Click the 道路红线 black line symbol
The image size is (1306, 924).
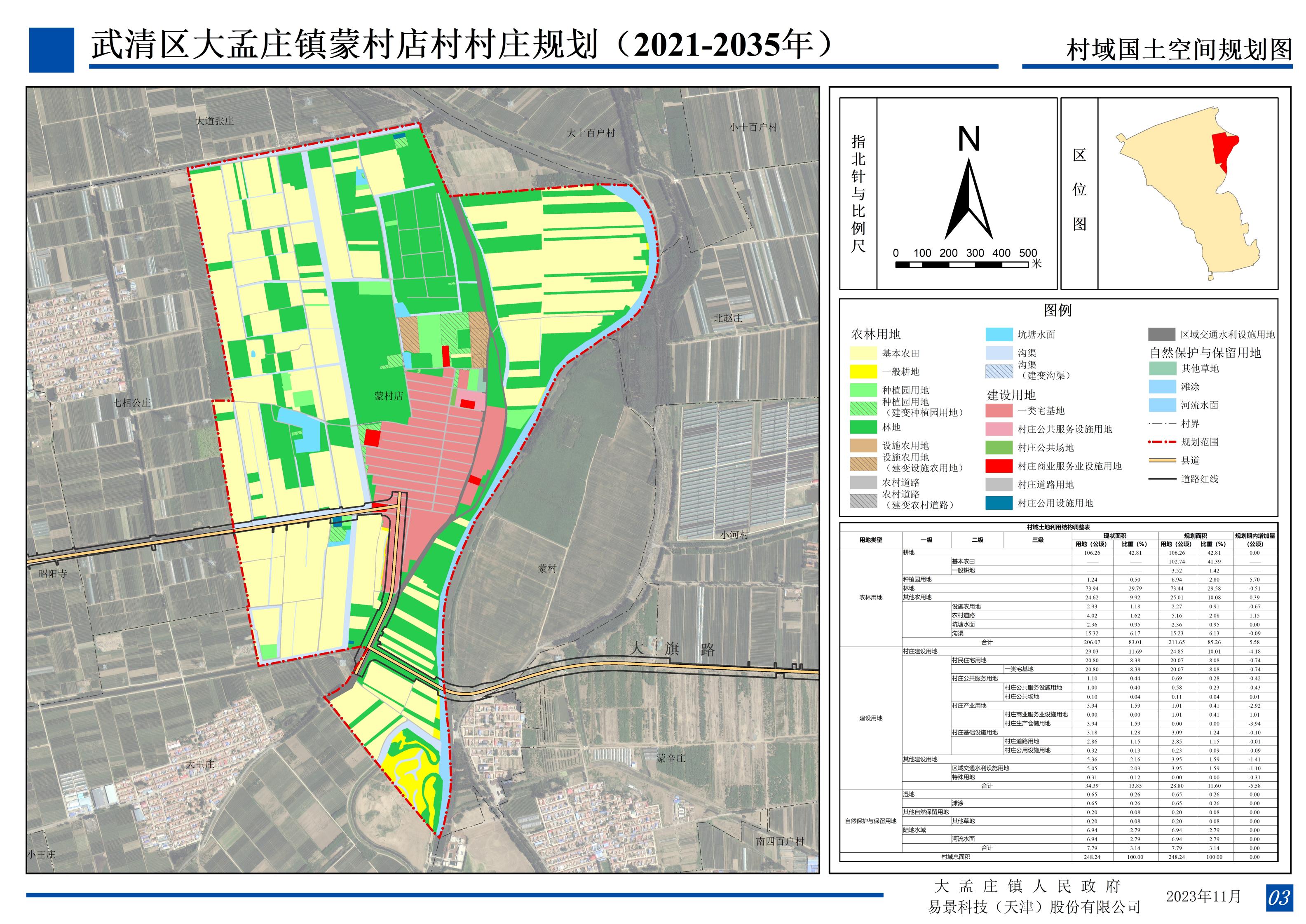coord(1161,479)
